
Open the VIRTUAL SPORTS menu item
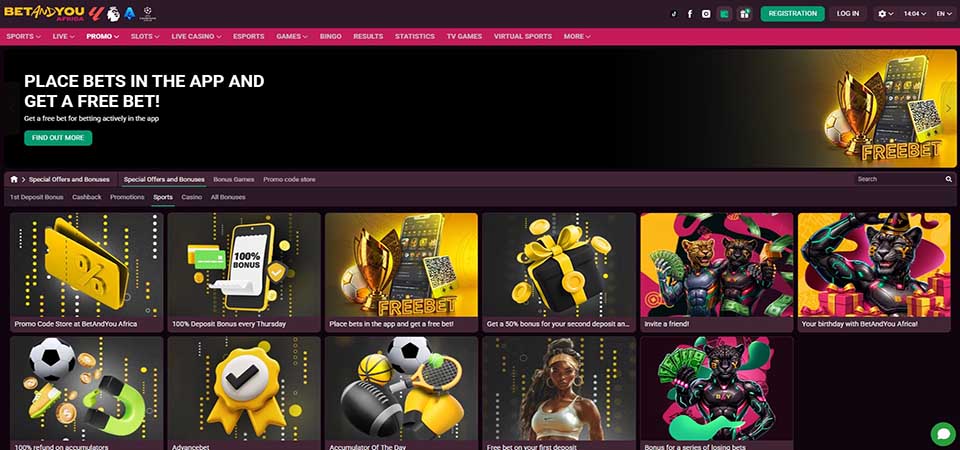(x=523, y=37)
